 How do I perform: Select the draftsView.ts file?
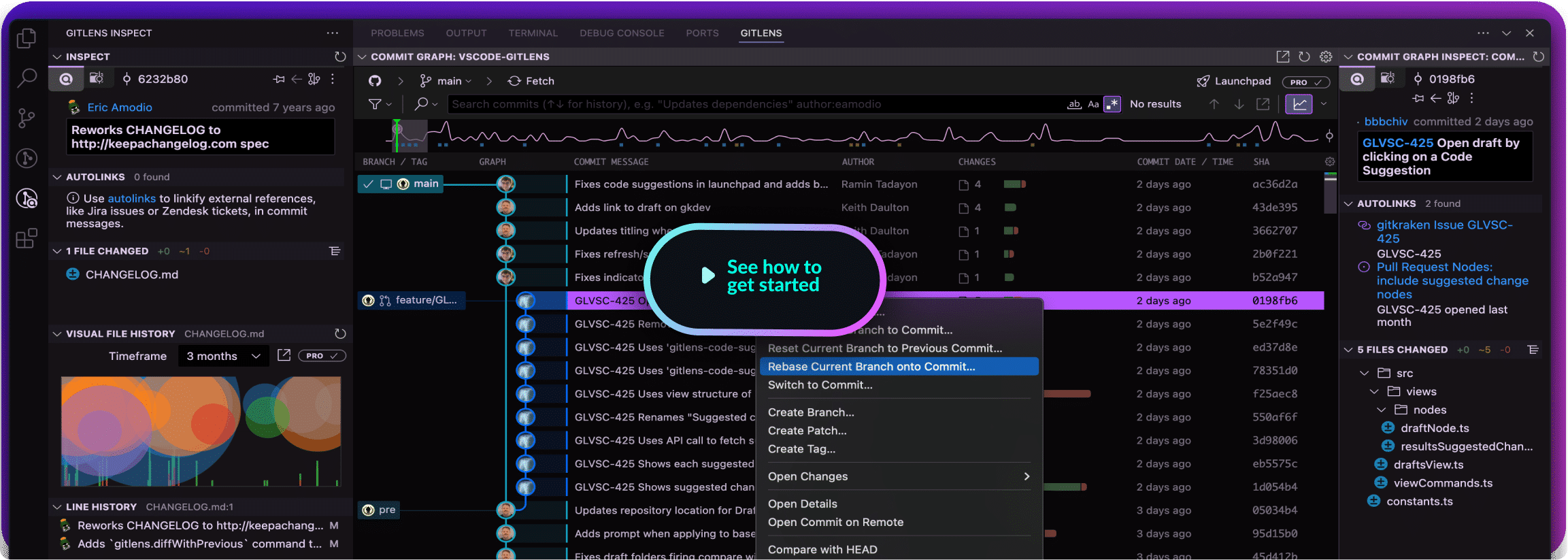1428,465
